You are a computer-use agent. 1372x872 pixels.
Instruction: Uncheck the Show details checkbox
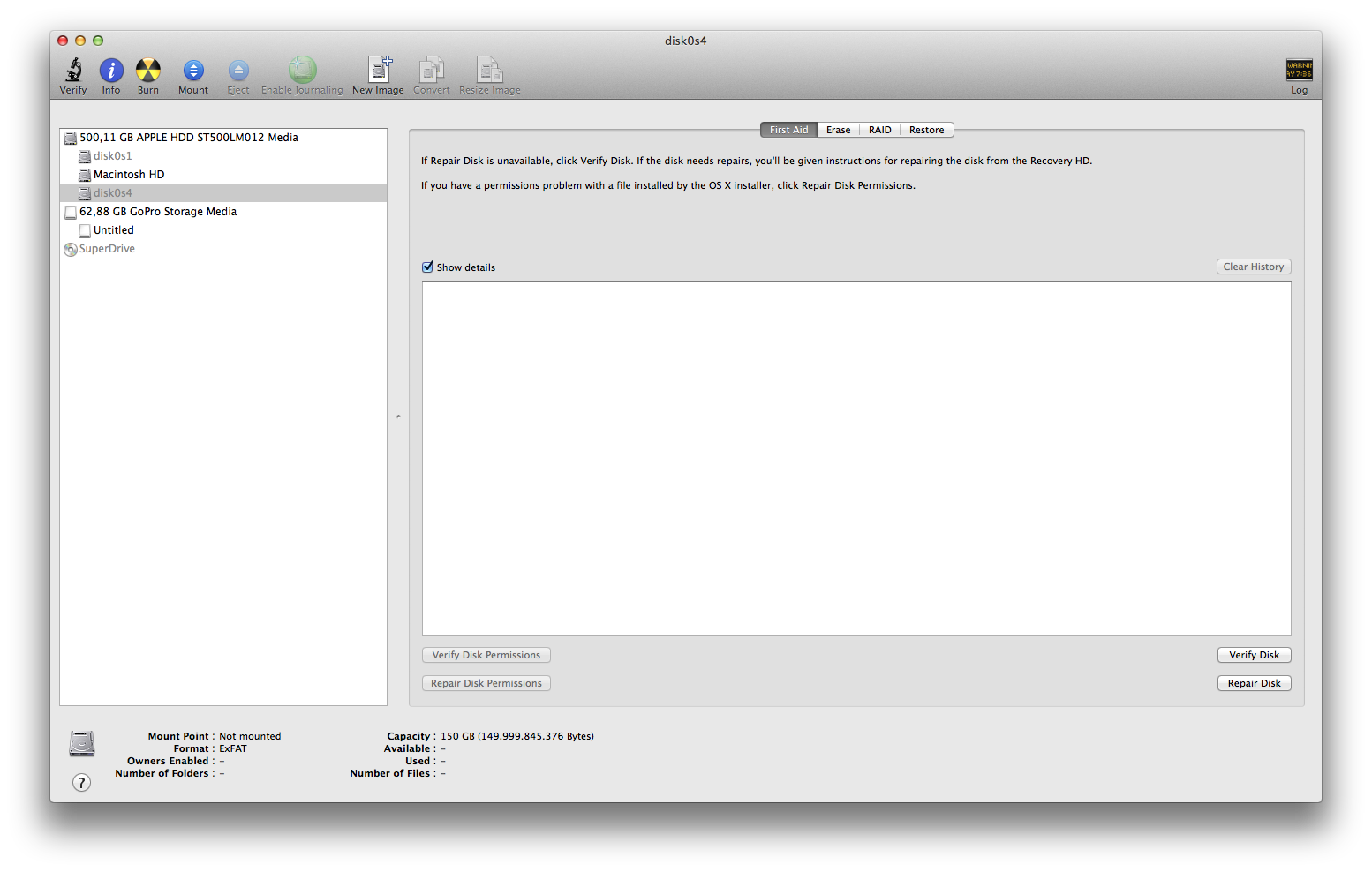click(x=428, y=267)
